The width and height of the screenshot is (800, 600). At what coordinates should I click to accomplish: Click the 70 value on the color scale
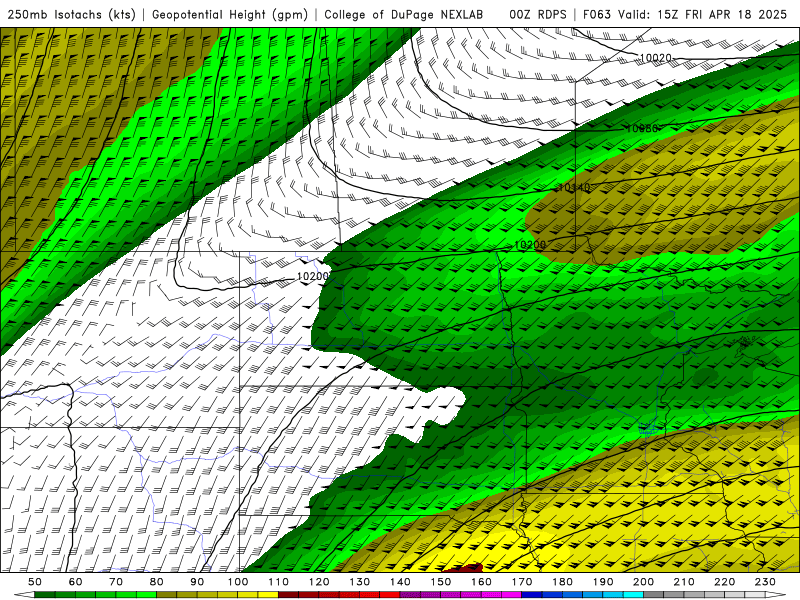116,582
